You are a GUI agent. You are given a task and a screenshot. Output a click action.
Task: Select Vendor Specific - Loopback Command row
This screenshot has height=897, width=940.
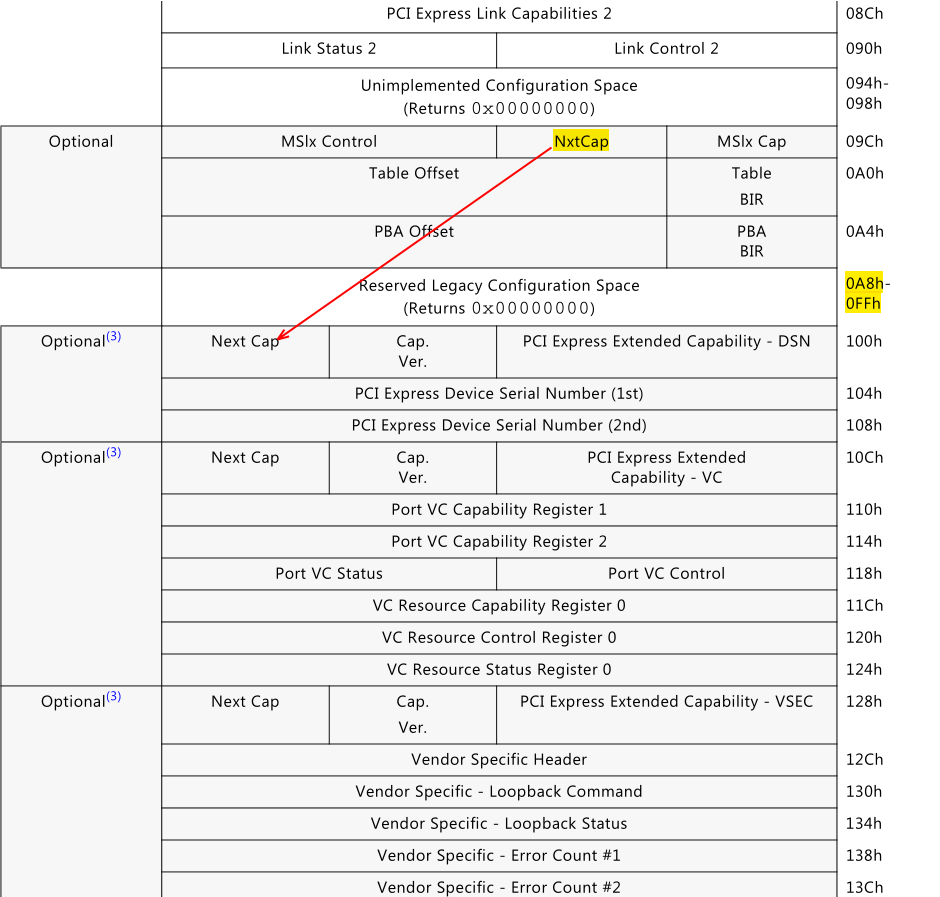pos(499,792)
